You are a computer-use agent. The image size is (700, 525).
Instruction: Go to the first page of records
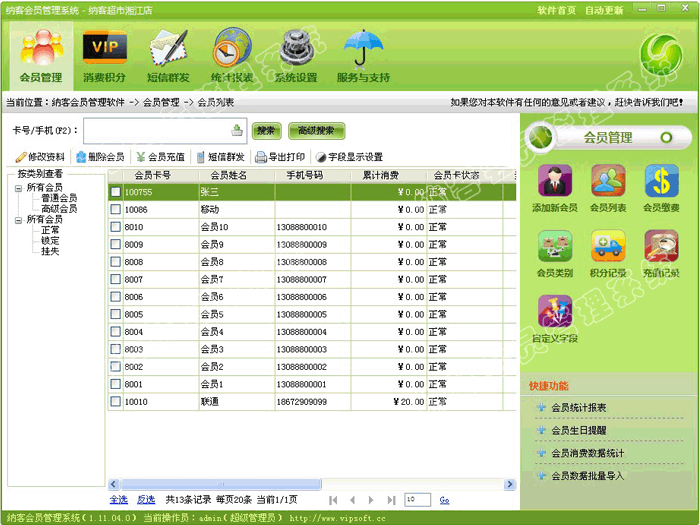pos(333,500)
